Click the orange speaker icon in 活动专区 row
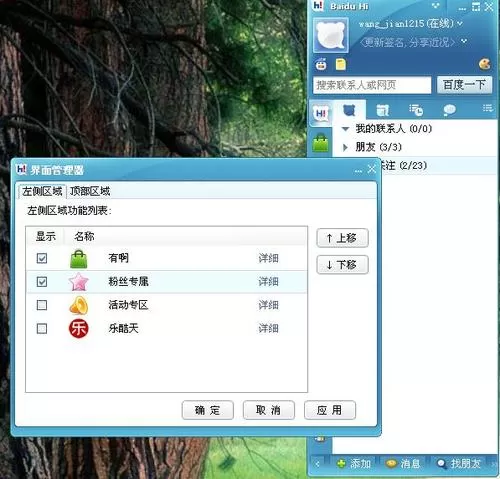This screenshot has width=500, height=479. 79,305
